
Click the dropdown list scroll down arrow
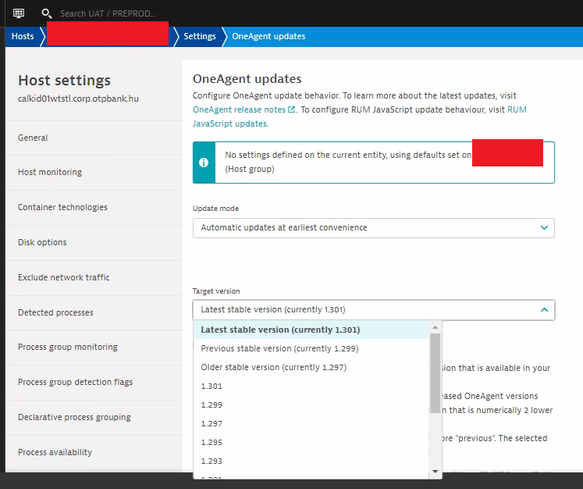point(435,472)
